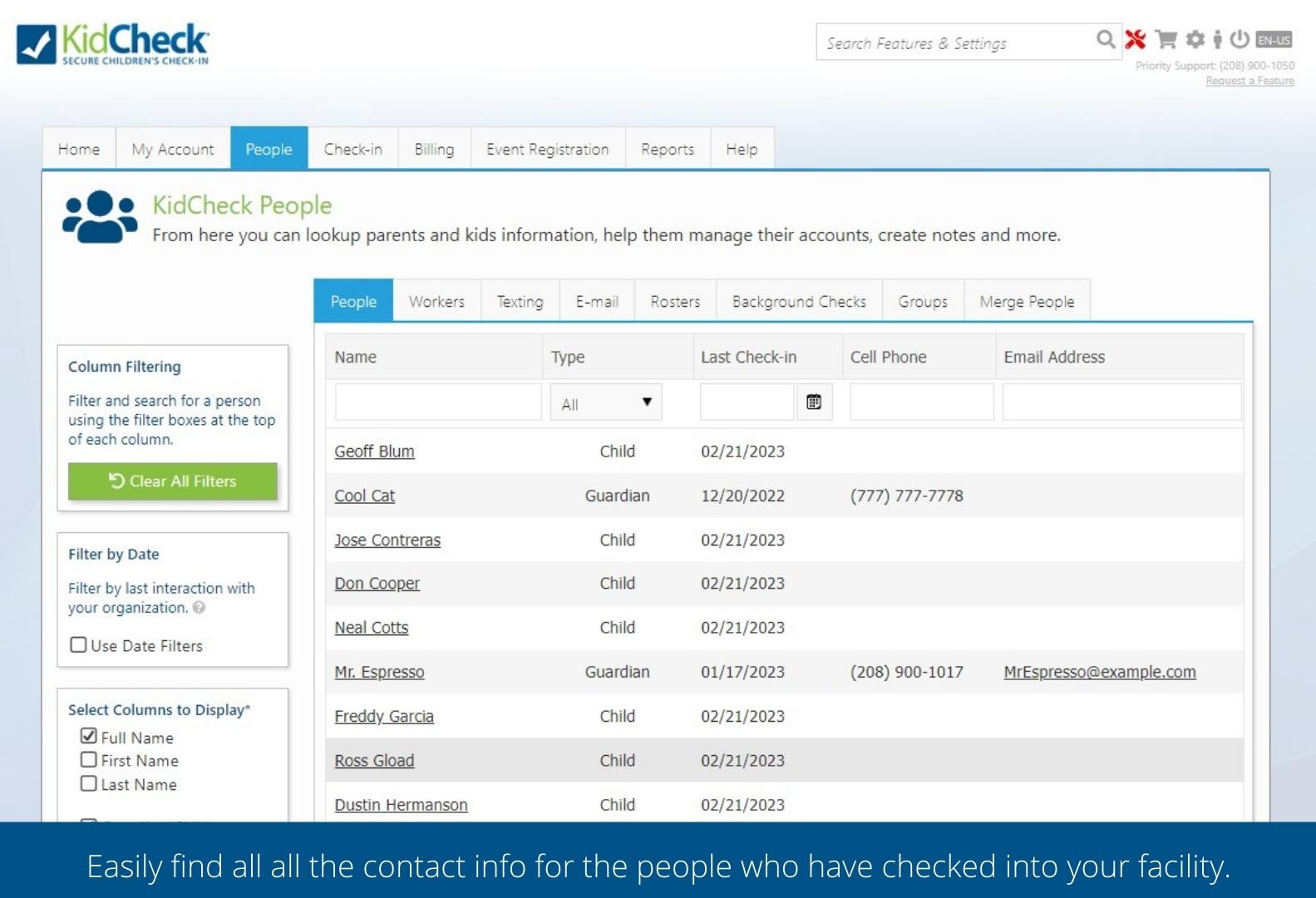
Task: Sort by the Last Check-in column header
Action: pyautogui.click(x=748, y=357)
